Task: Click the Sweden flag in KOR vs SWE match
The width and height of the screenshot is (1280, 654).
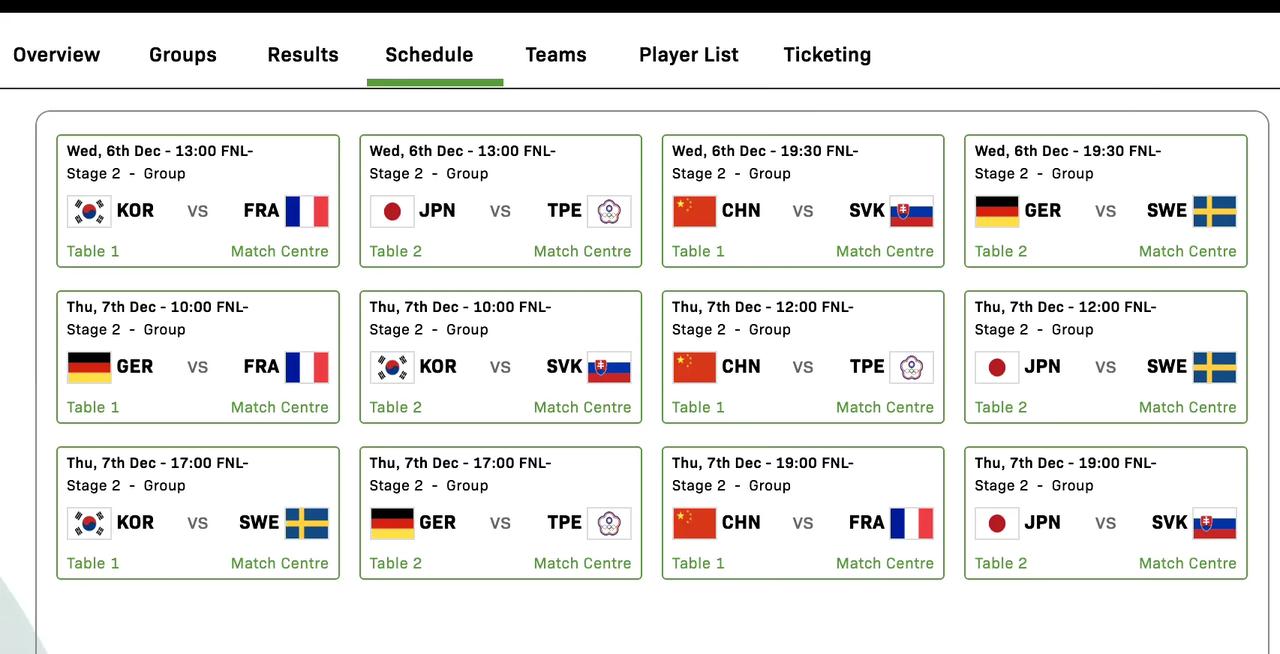Action: pos(307,523)
